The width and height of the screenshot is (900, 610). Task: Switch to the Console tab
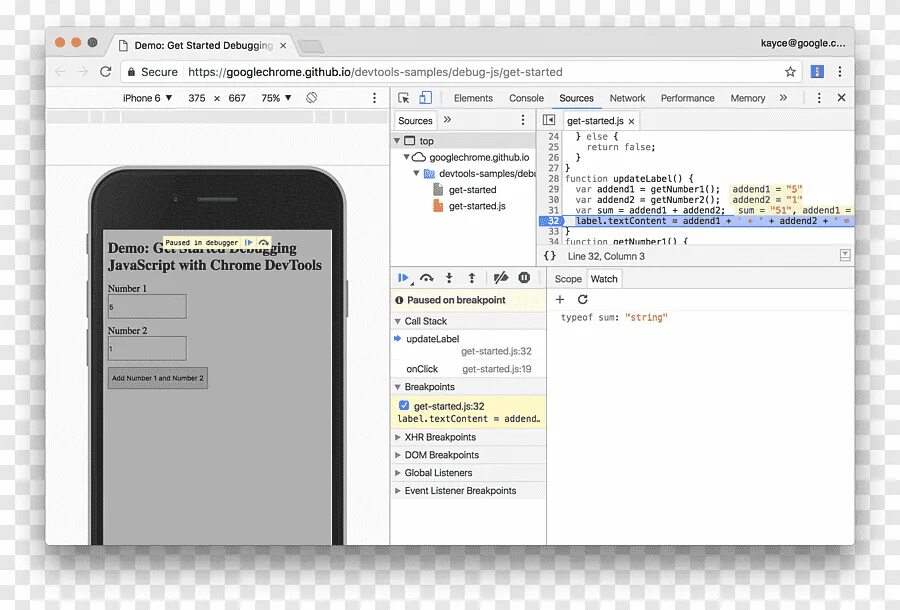pyautogui.click(x=526, y=98)
